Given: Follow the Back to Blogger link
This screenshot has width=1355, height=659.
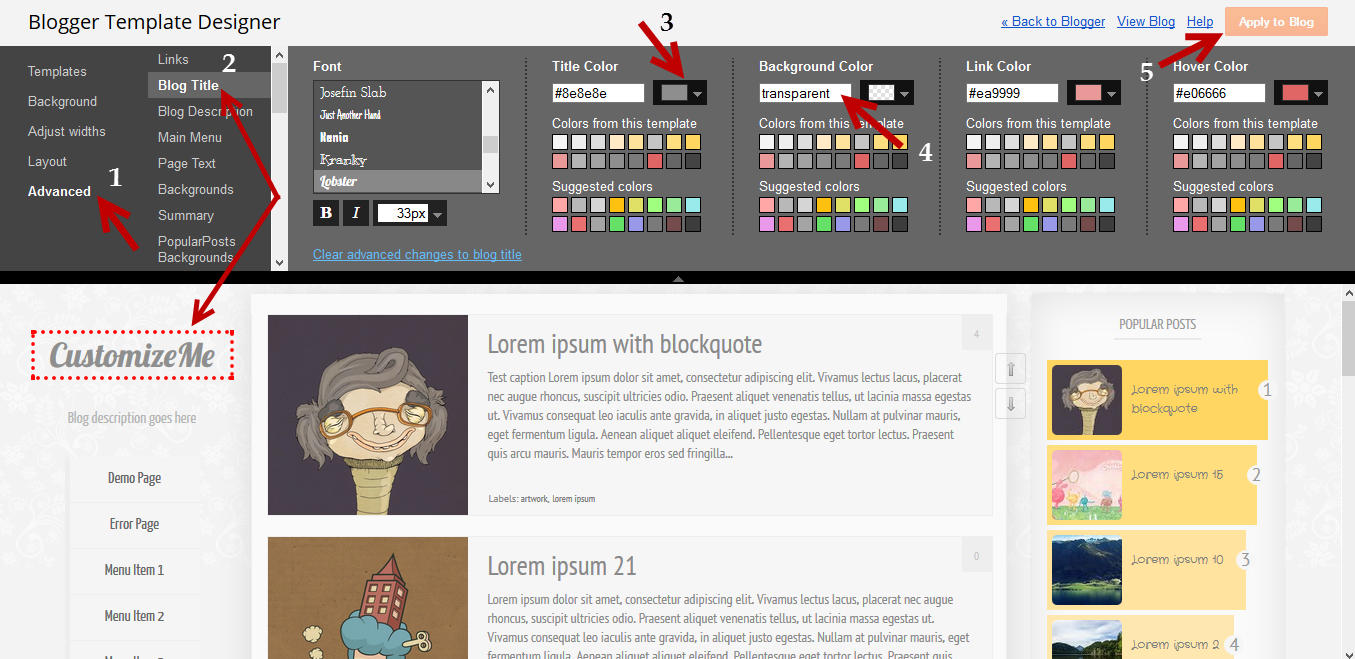Looking at the screenshot, I should click(1053, 21).
